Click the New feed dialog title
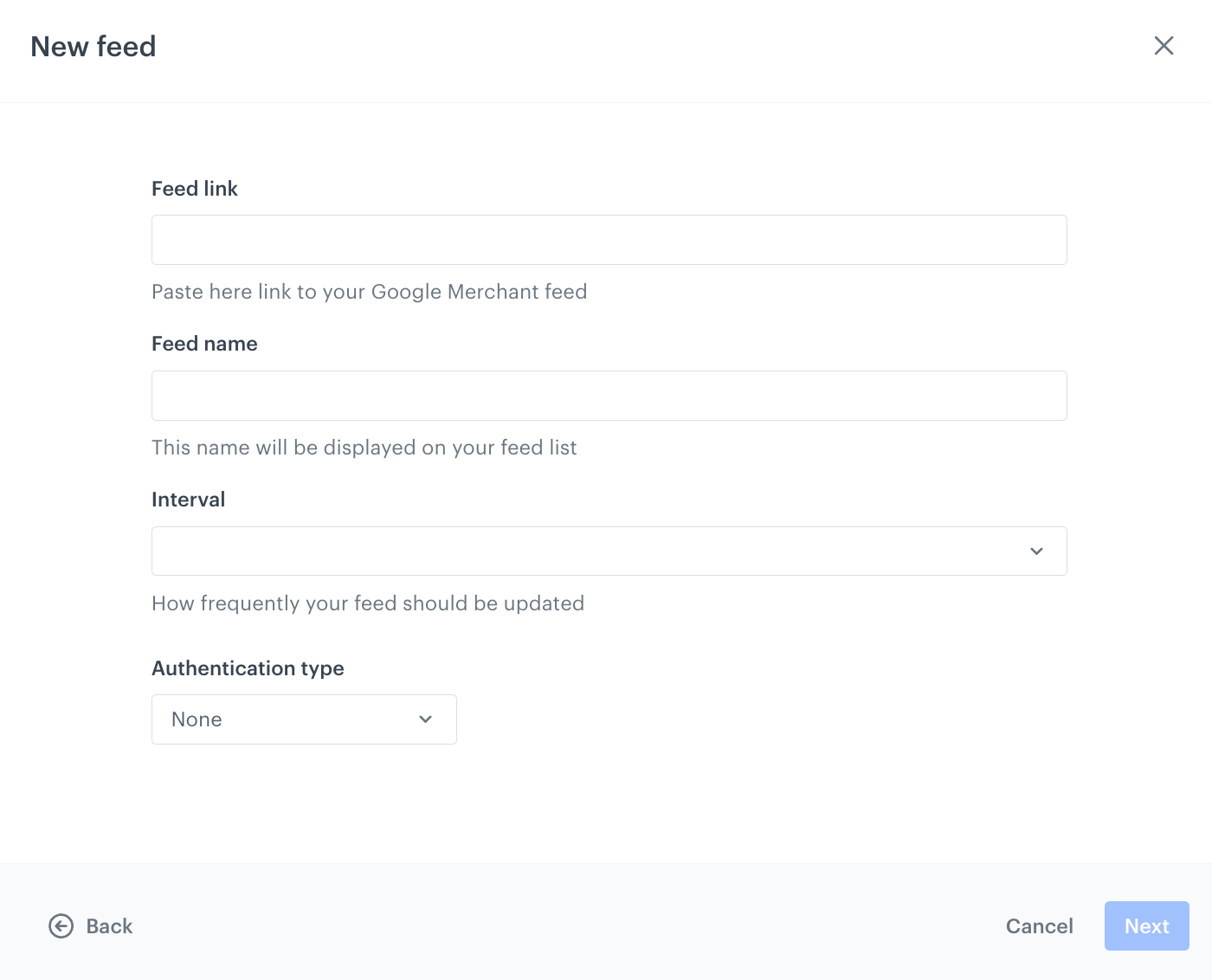This screenshot has height=980, width=1212. (x=93, y=46)
